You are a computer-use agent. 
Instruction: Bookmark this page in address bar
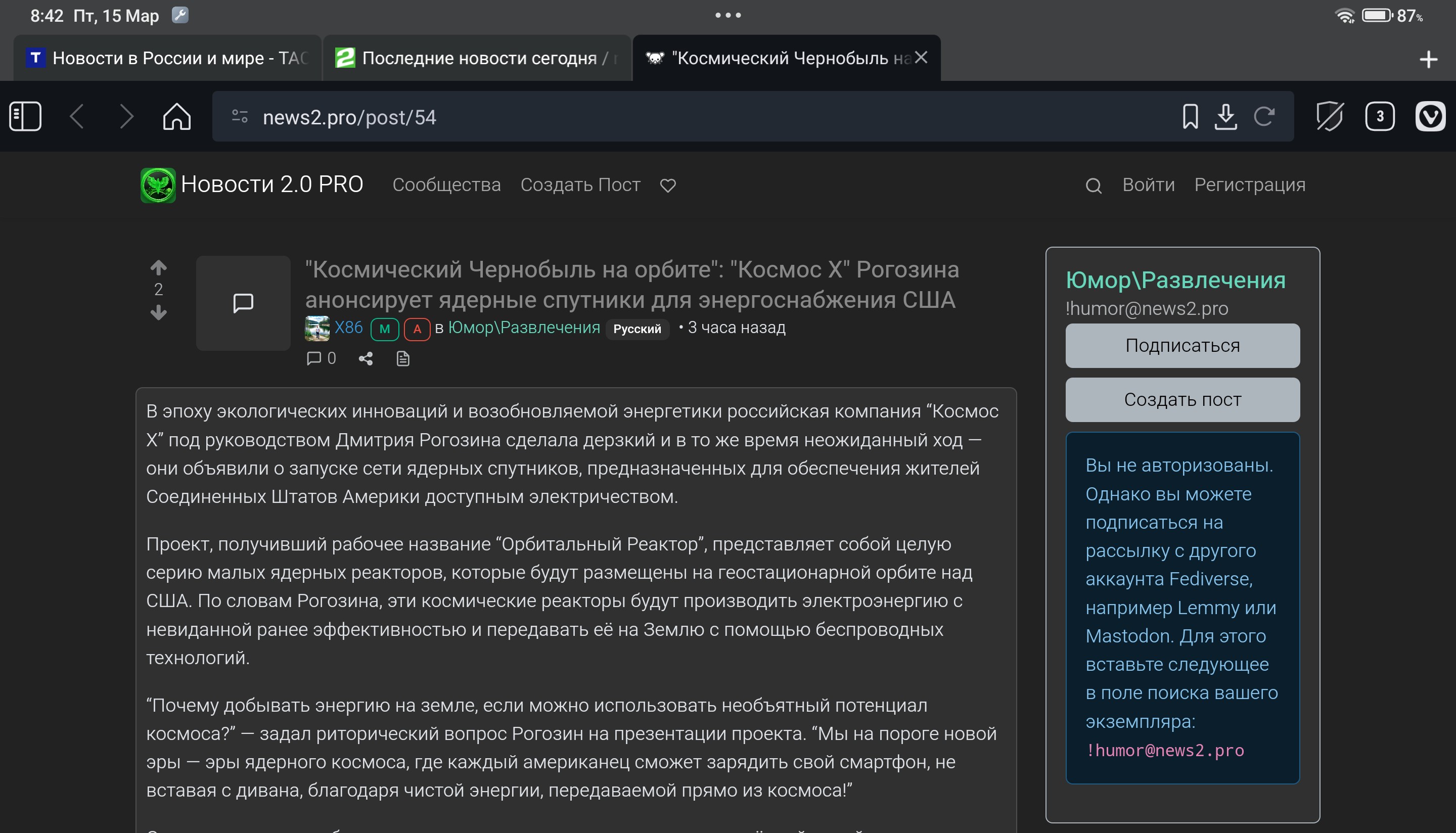coord(1190,117)
